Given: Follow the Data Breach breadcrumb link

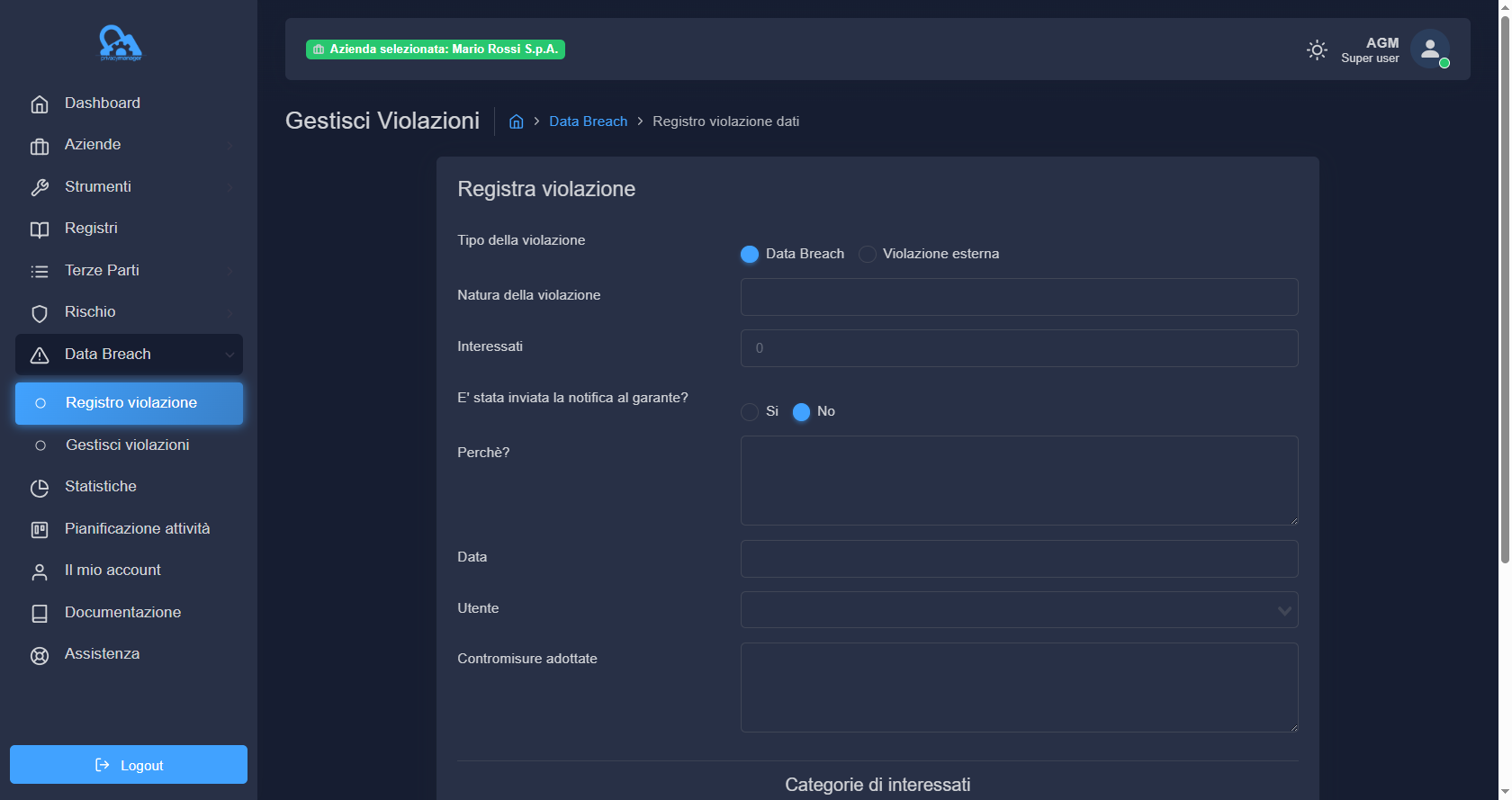Looking at the screenshot, I should pos(588,121).
